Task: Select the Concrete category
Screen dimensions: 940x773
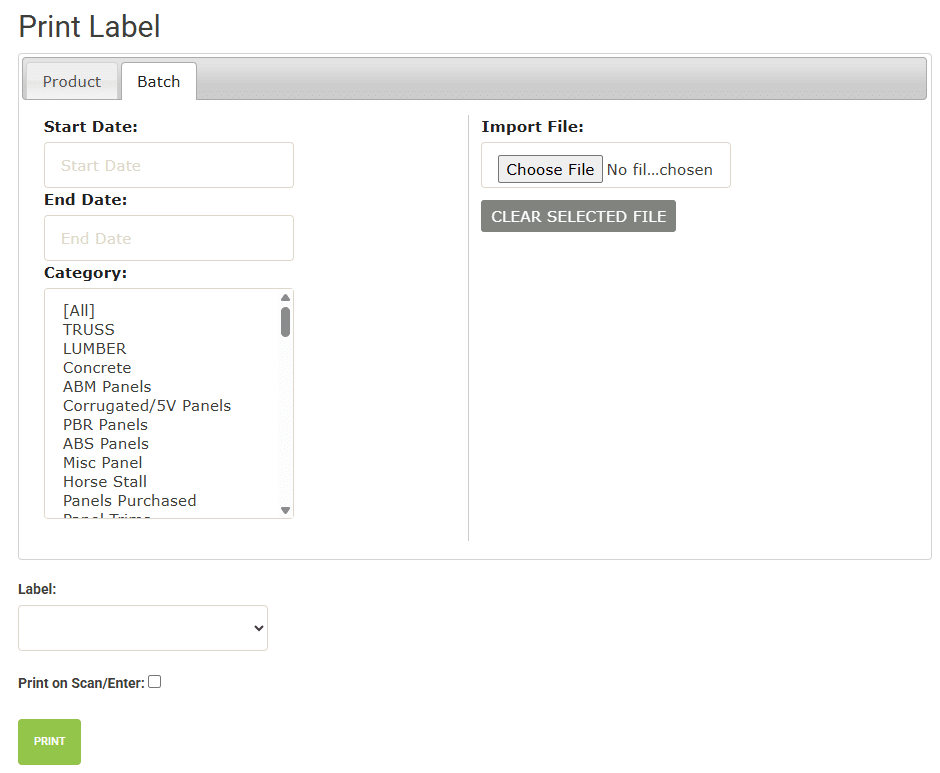Action: (x=97, y=367)
